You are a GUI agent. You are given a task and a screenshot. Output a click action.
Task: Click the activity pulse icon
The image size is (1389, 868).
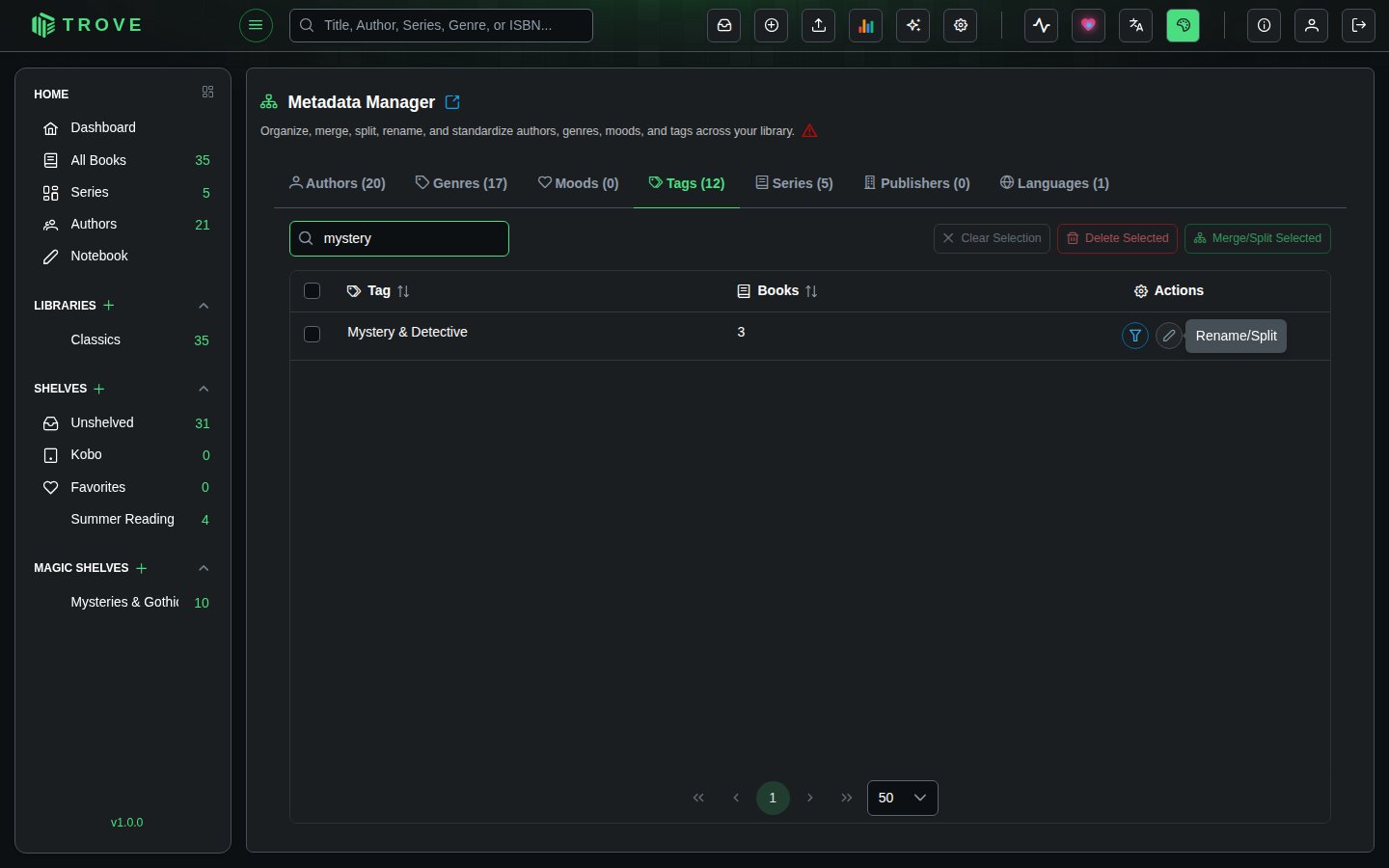pos(1042,25)
